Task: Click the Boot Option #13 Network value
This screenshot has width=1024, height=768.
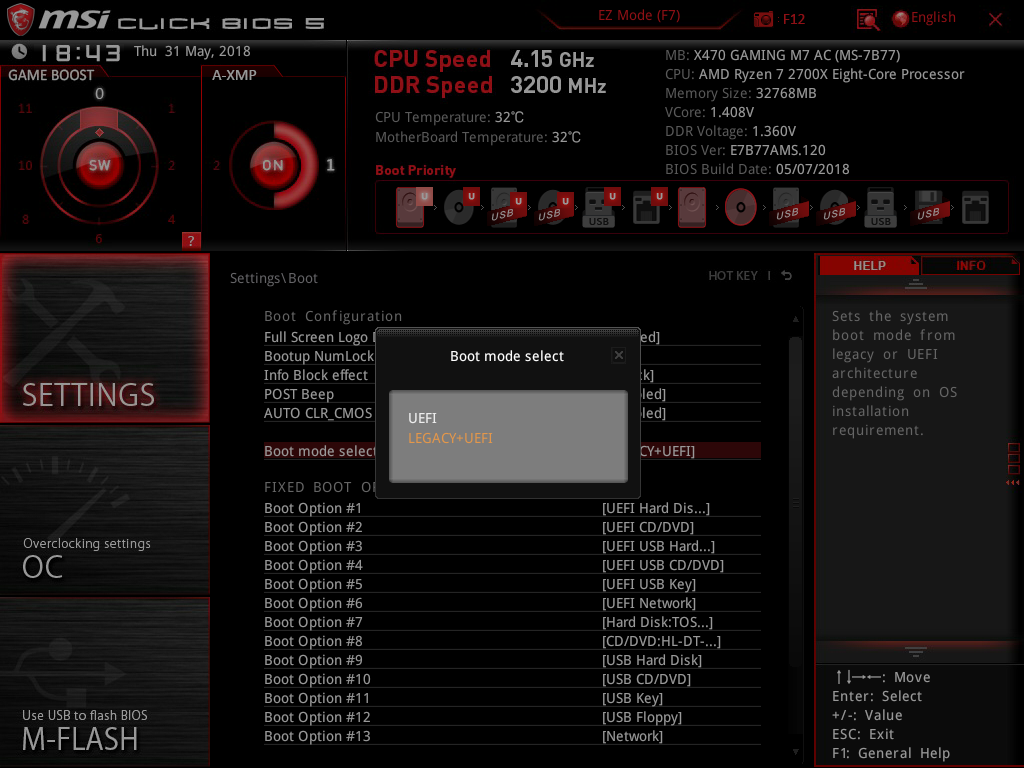Action: click(x=632, y=736)
